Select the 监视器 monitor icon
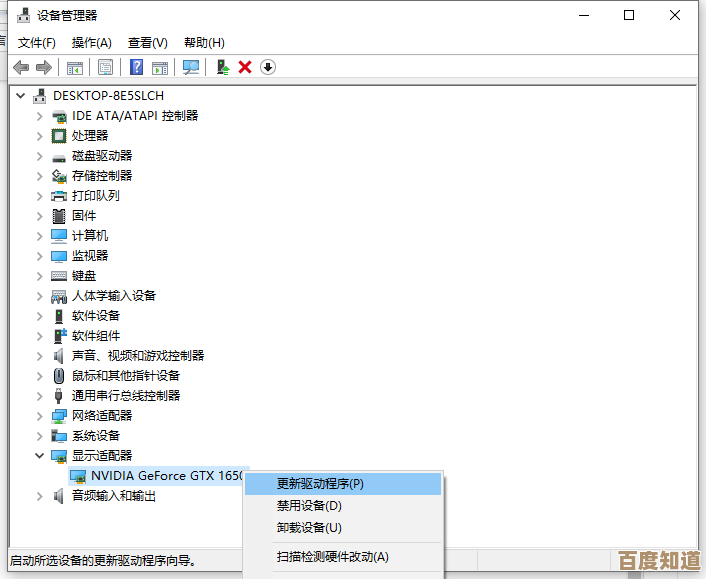This screenshot has width=706, height=579. (x=59, y=256)
